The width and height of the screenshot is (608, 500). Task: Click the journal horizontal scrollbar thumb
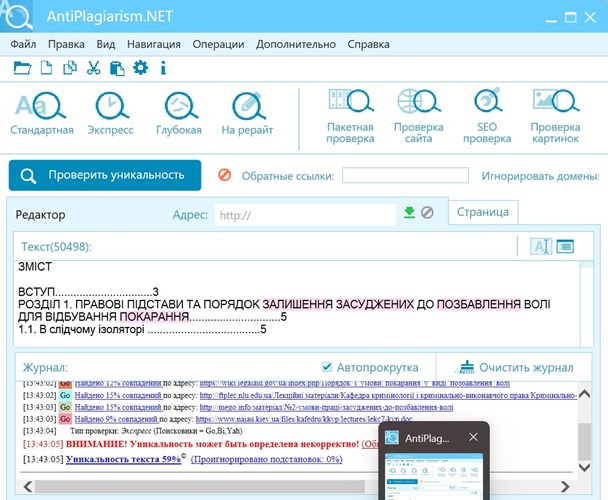[200, 486]
